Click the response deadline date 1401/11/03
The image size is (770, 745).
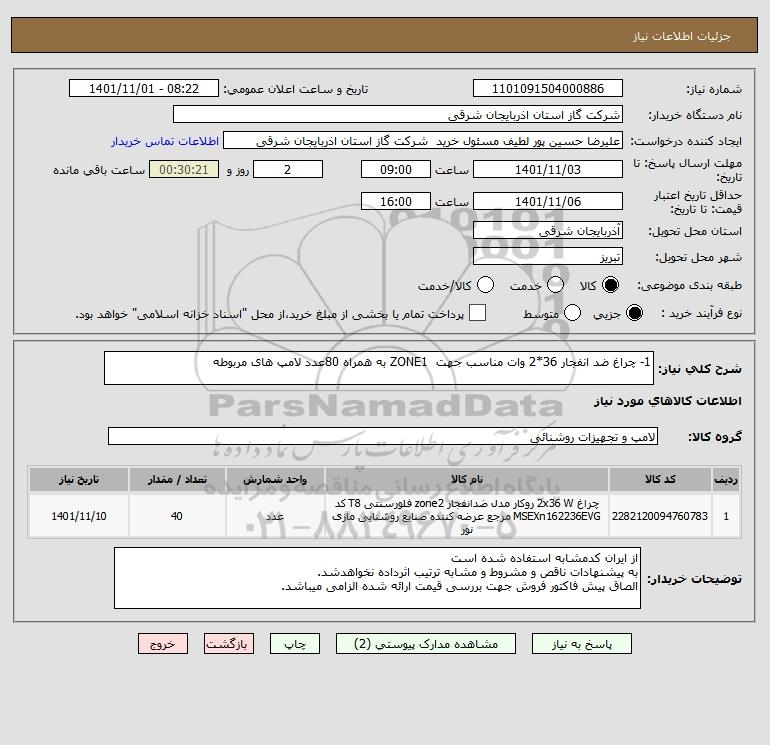pos(548,169)
